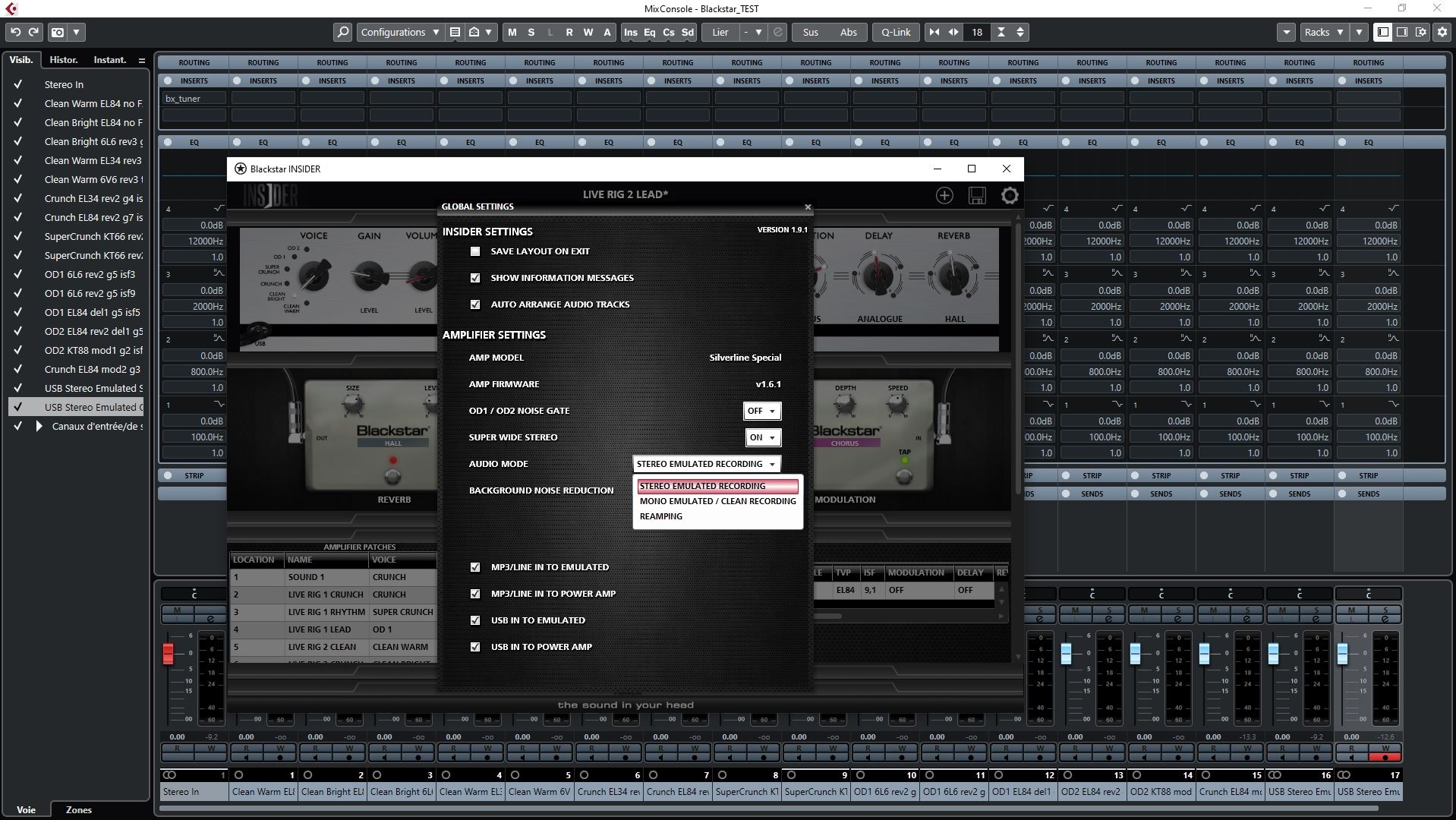
Task: Click the reduce fader section height icon
Action: (1001, 32)
